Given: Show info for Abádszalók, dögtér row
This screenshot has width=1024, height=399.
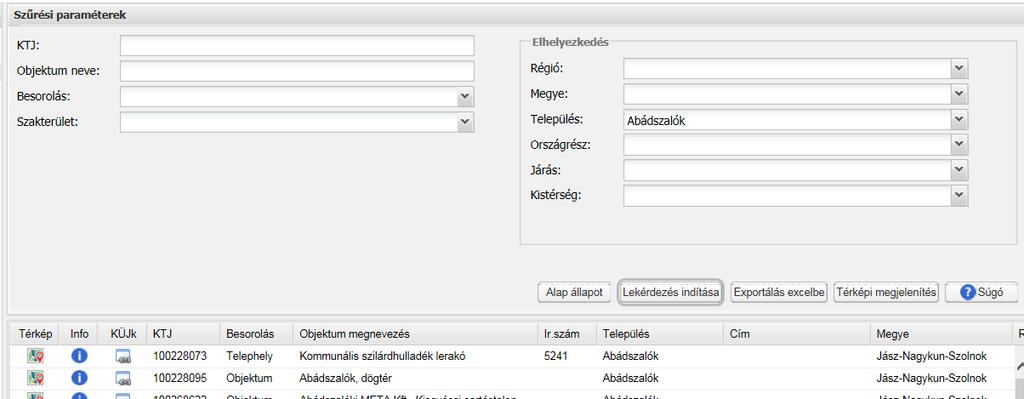Looking at the screenshot, I should pos(79,378).
